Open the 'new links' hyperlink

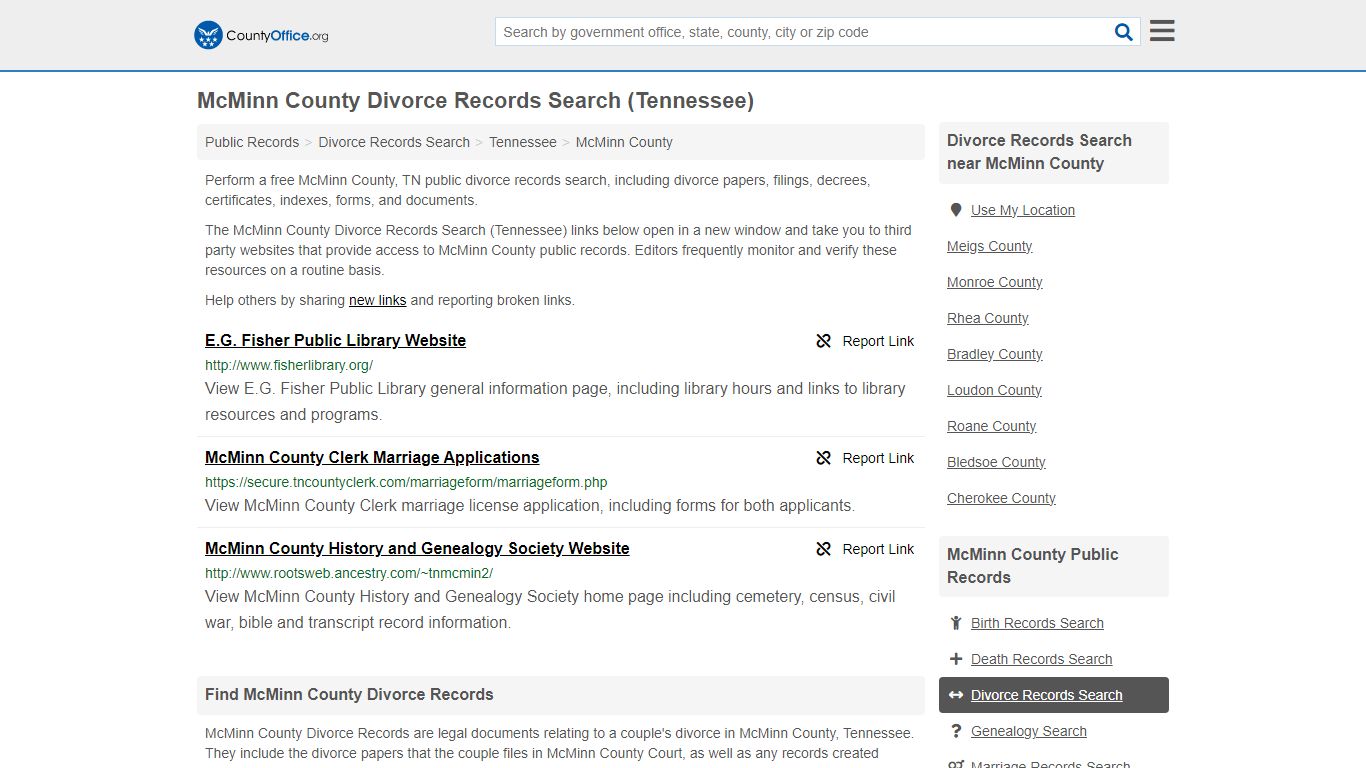(x=378, y=300)
